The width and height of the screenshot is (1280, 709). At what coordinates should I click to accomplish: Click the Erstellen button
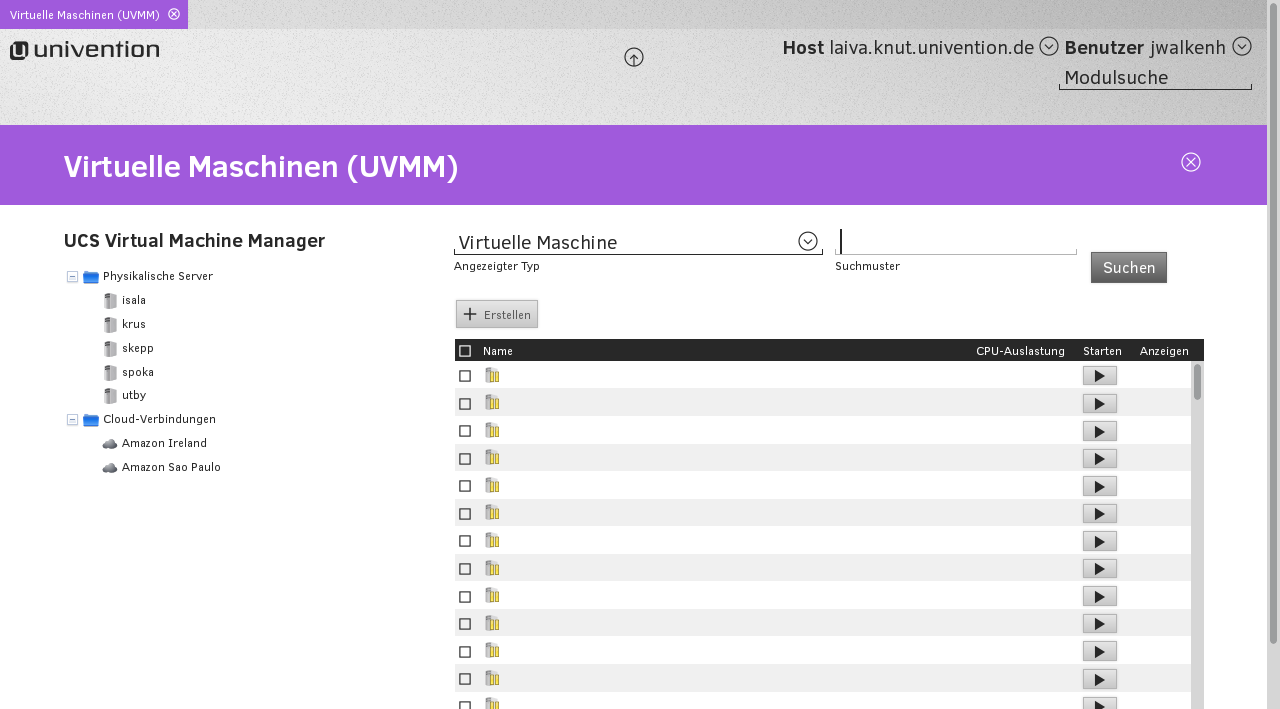click(x=497, y=314)
